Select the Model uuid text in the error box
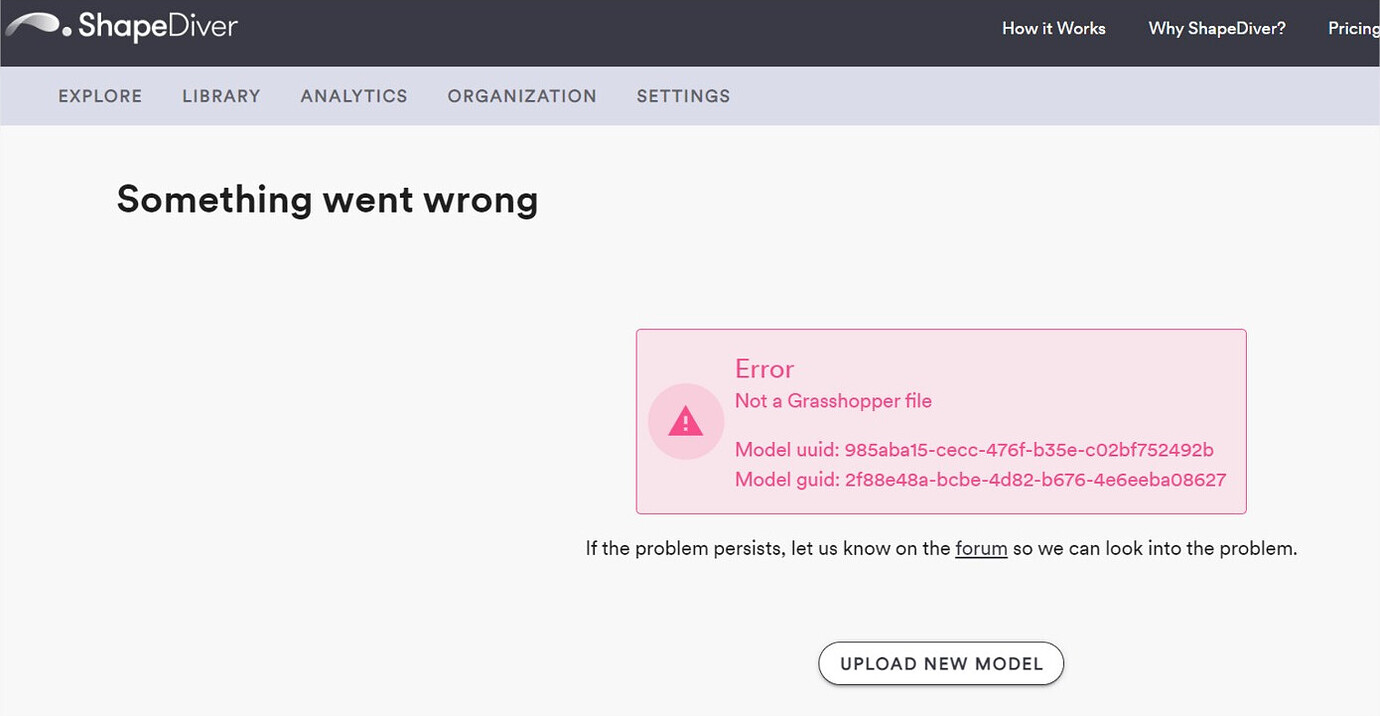 [x=974, y=449]
